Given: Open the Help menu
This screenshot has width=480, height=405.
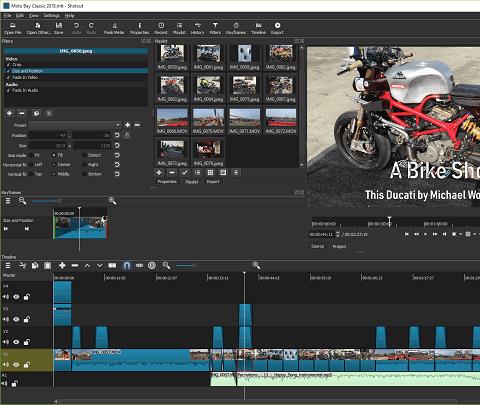Looking at the screenshot, I should tap(69, 16).
